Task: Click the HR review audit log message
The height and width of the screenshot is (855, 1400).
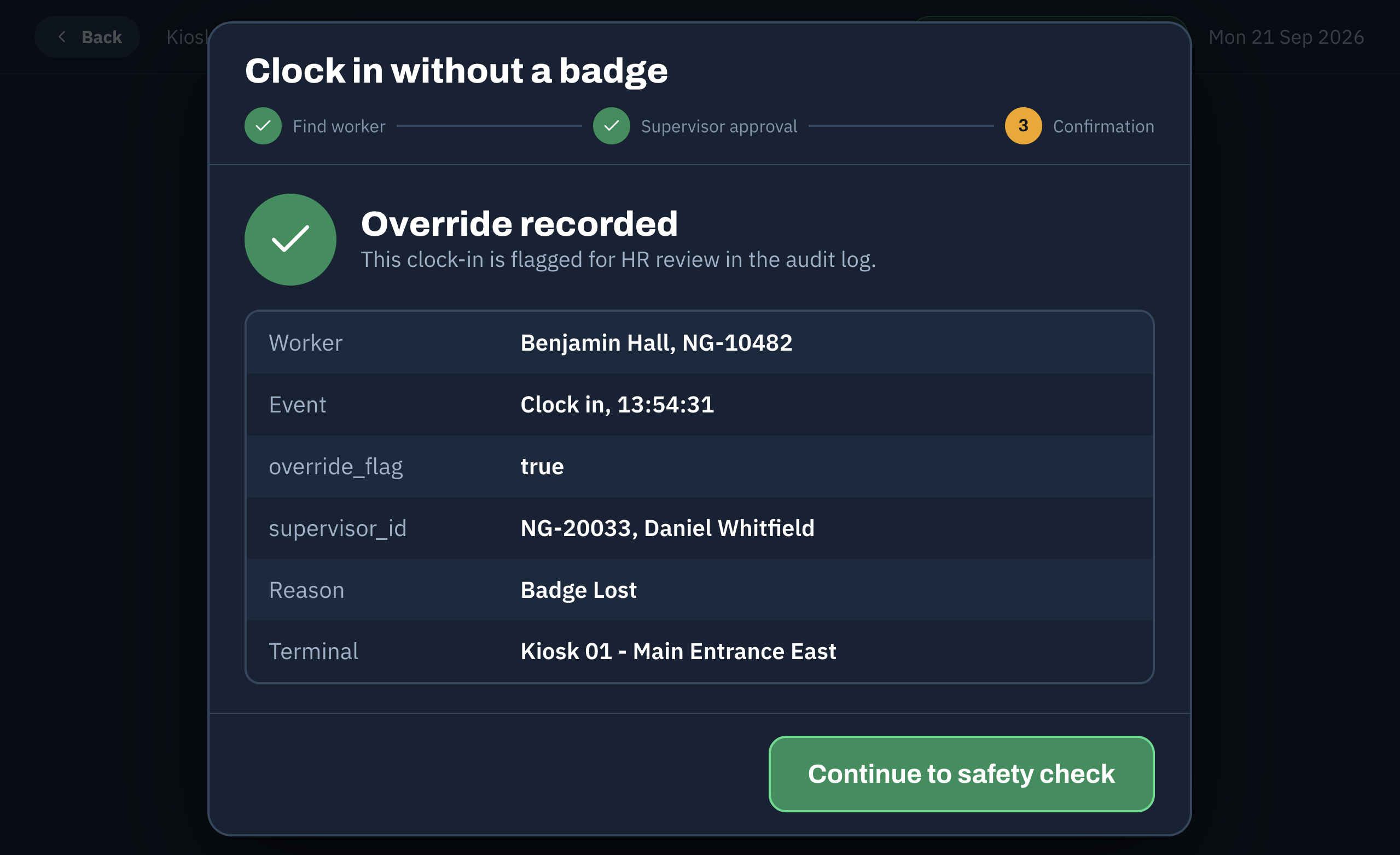Action: pyautogui.click(x=618, y=260)
